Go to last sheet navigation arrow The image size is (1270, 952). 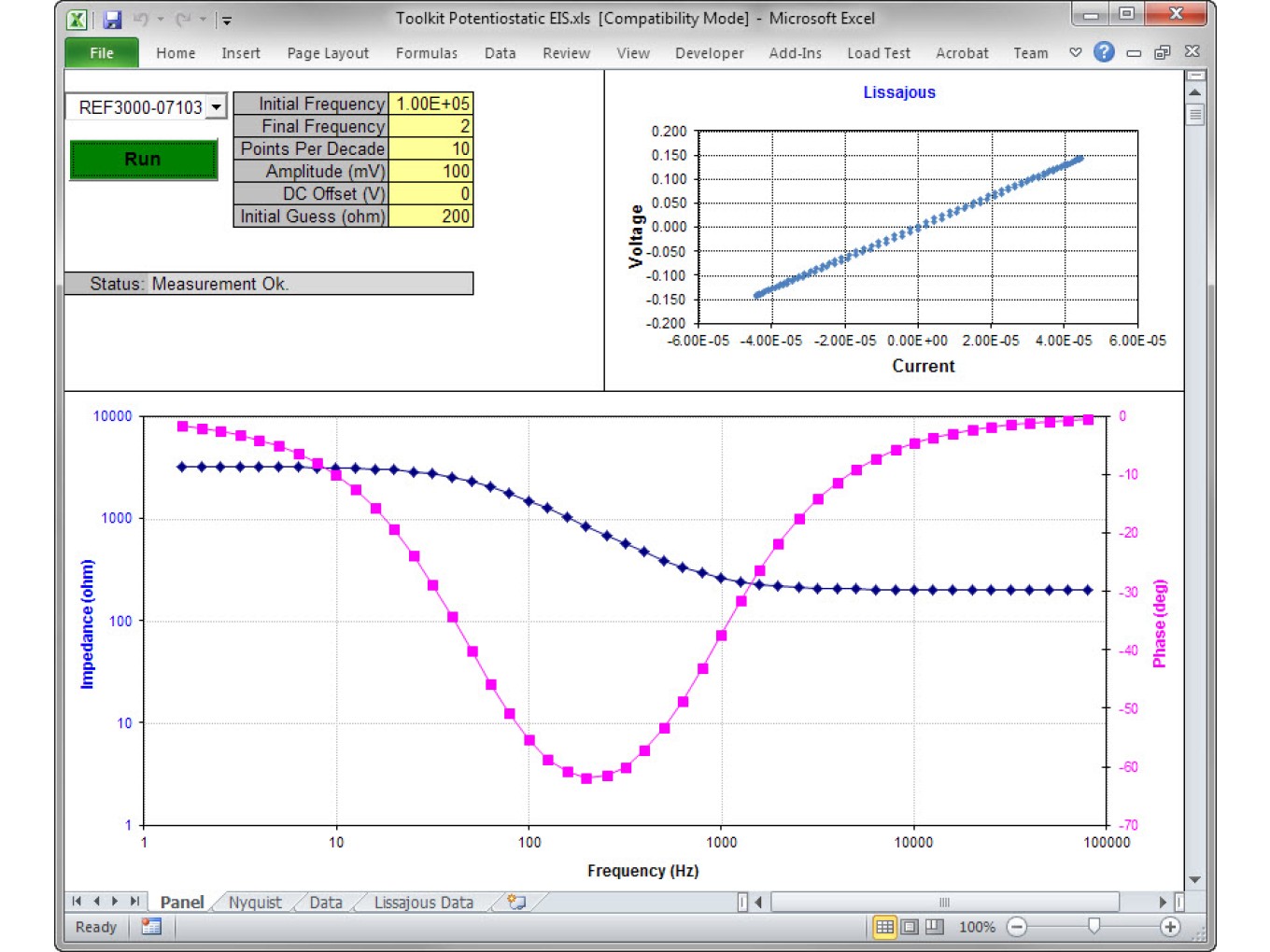tap(134, 902)
